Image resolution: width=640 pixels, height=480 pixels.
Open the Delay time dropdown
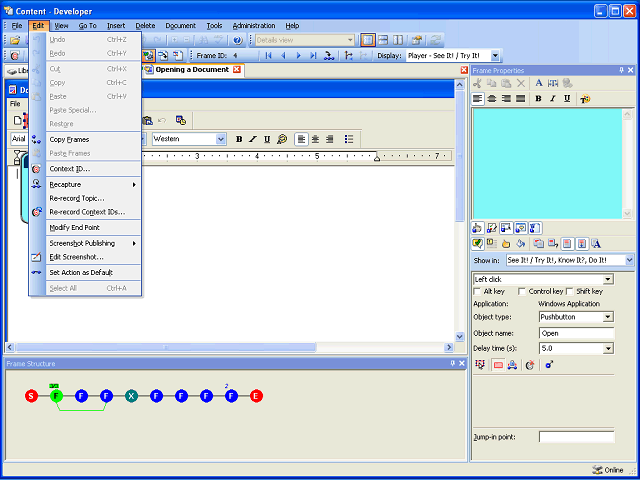point(608,349)
